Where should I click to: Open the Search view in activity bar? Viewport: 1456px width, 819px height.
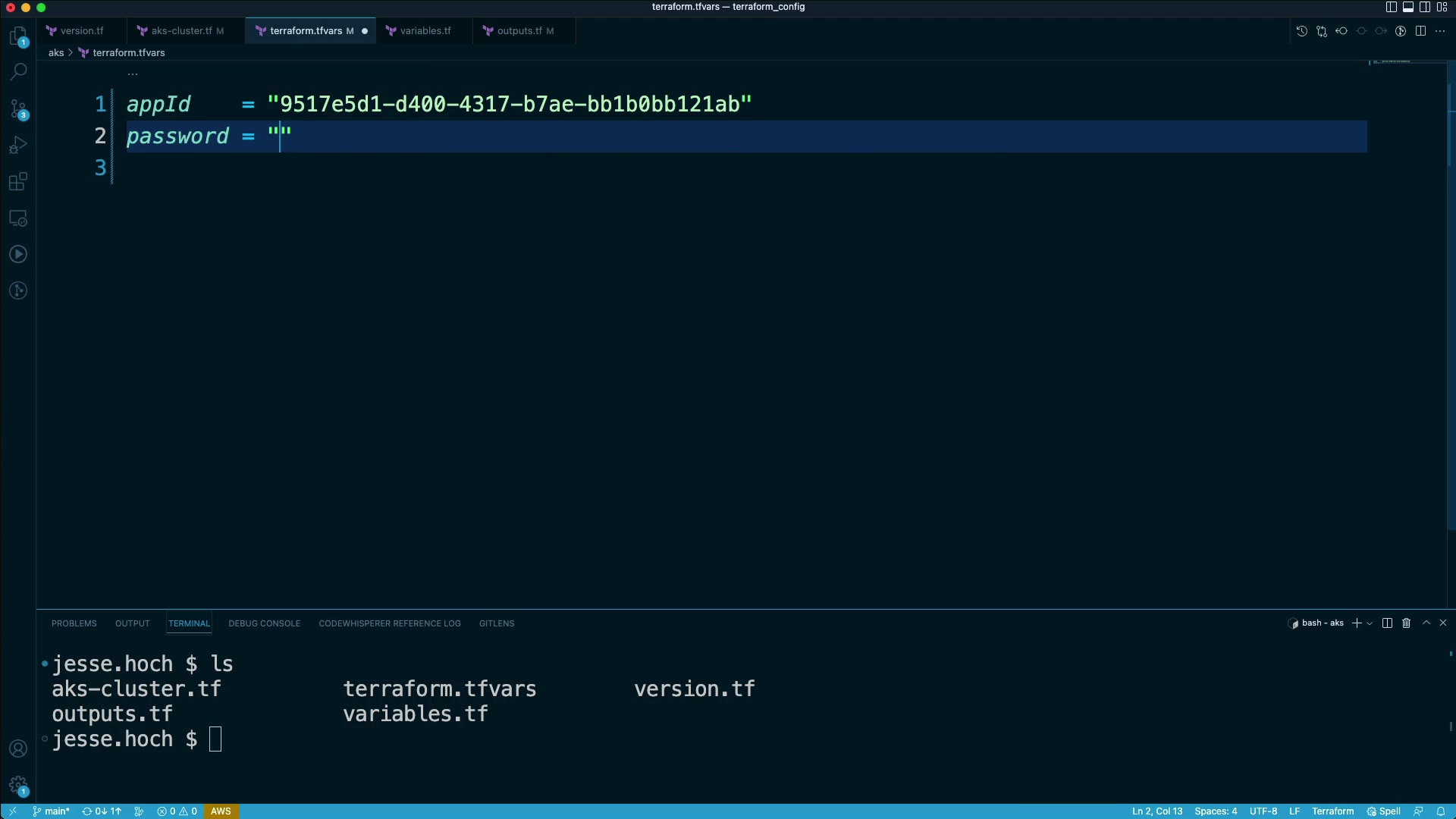pos(18,72)
